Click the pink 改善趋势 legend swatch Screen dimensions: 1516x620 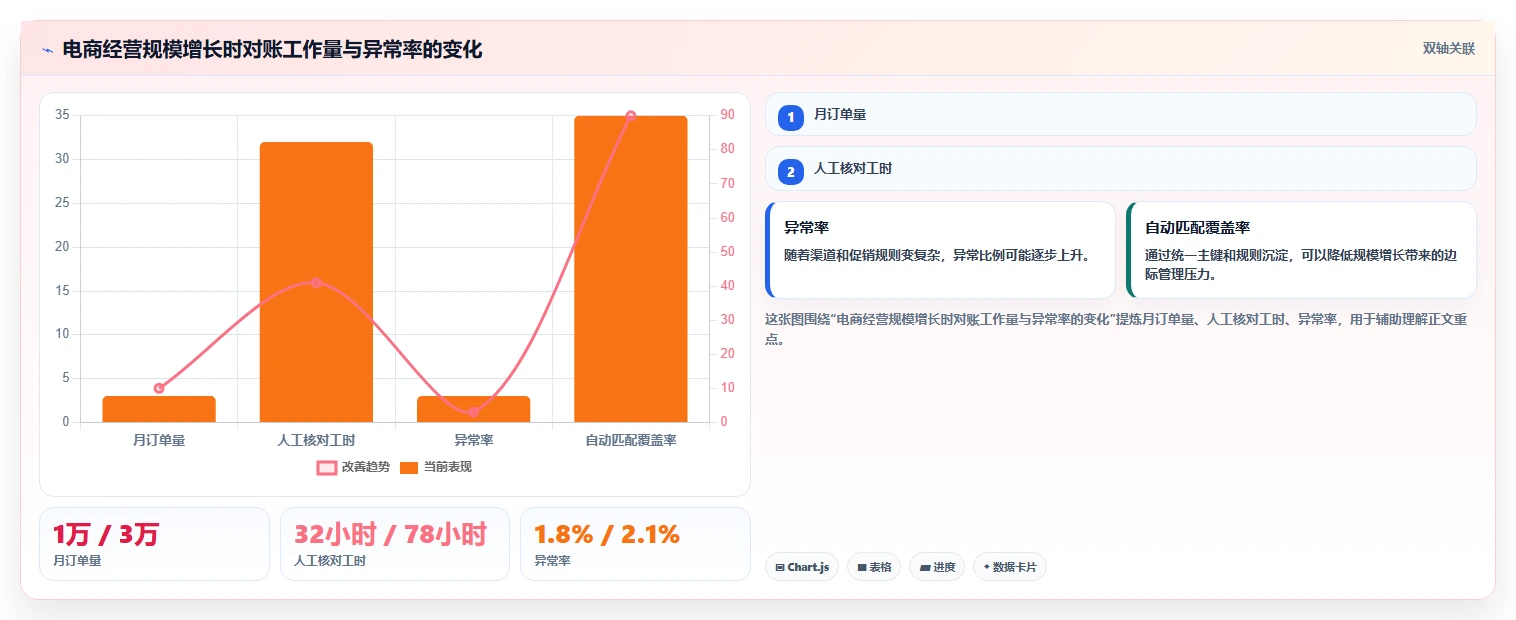click(x=327, y=468)
